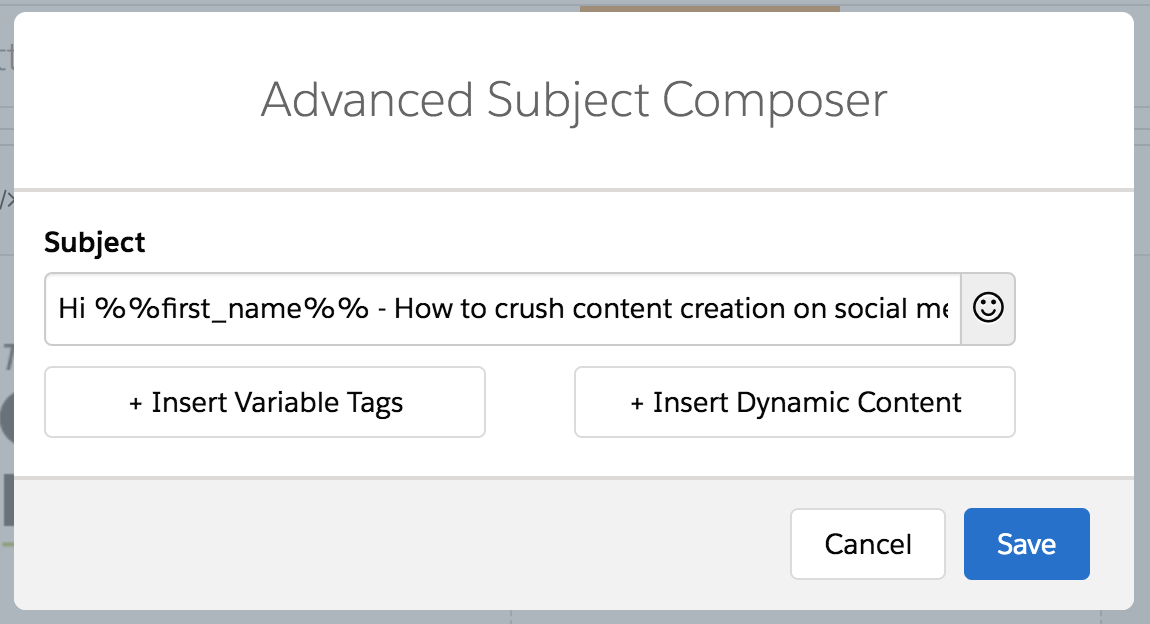Click the word "How" in the subject

pyautogui.click(x=420, y=309)
